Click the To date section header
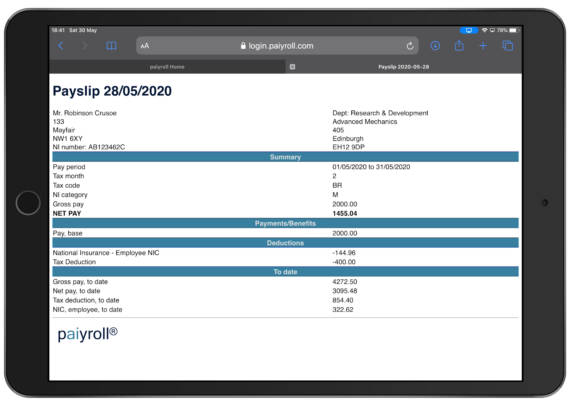569x400 pixels. pyautogui.click(x=285, y=272)
